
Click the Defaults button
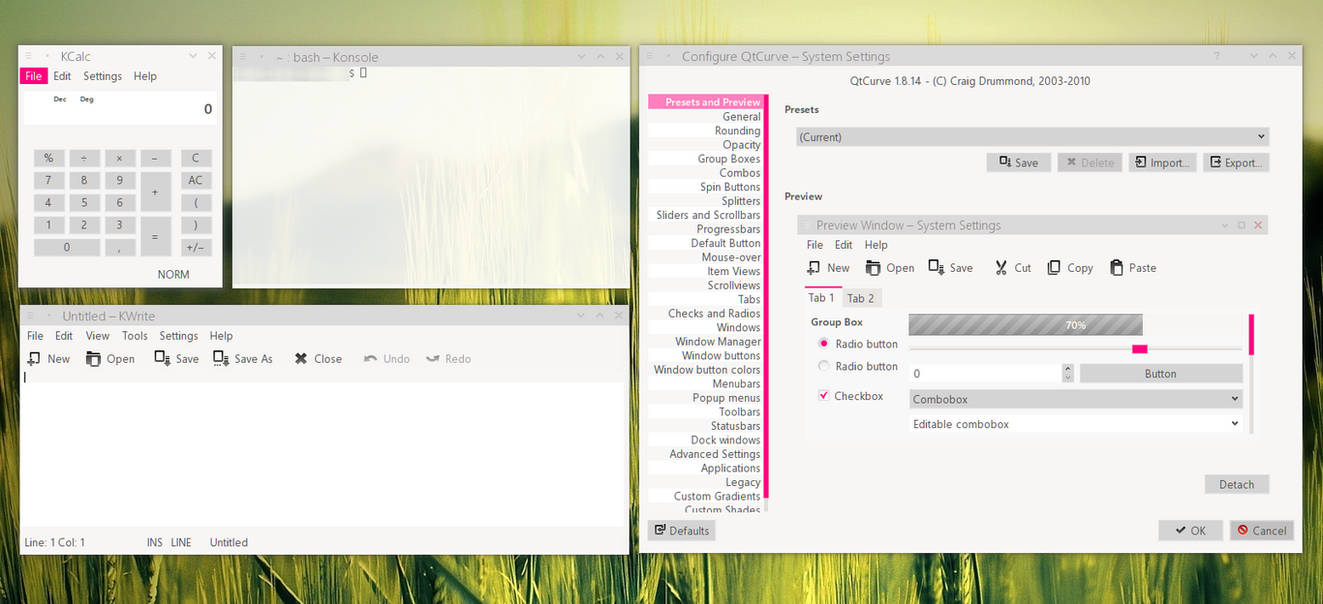[x=681, y=530]
